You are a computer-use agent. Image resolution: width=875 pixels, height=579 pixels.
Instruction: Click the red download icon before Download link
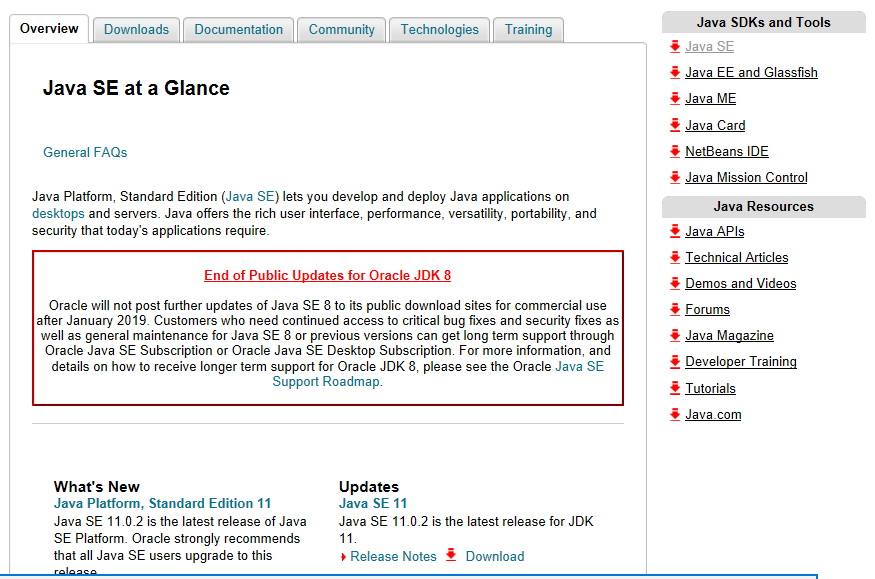point(451,555)
